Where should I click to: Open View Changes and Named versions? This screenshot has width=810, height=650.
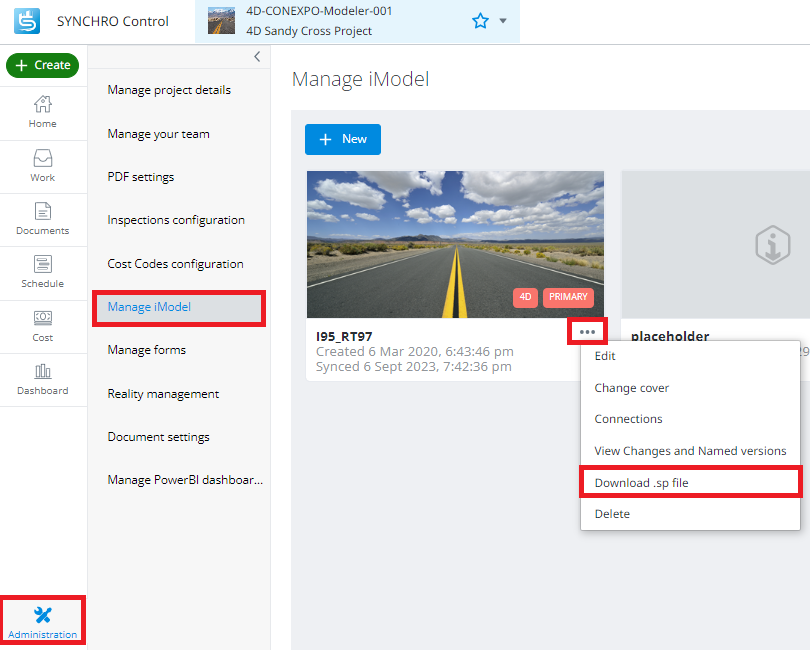coord(690,451)
